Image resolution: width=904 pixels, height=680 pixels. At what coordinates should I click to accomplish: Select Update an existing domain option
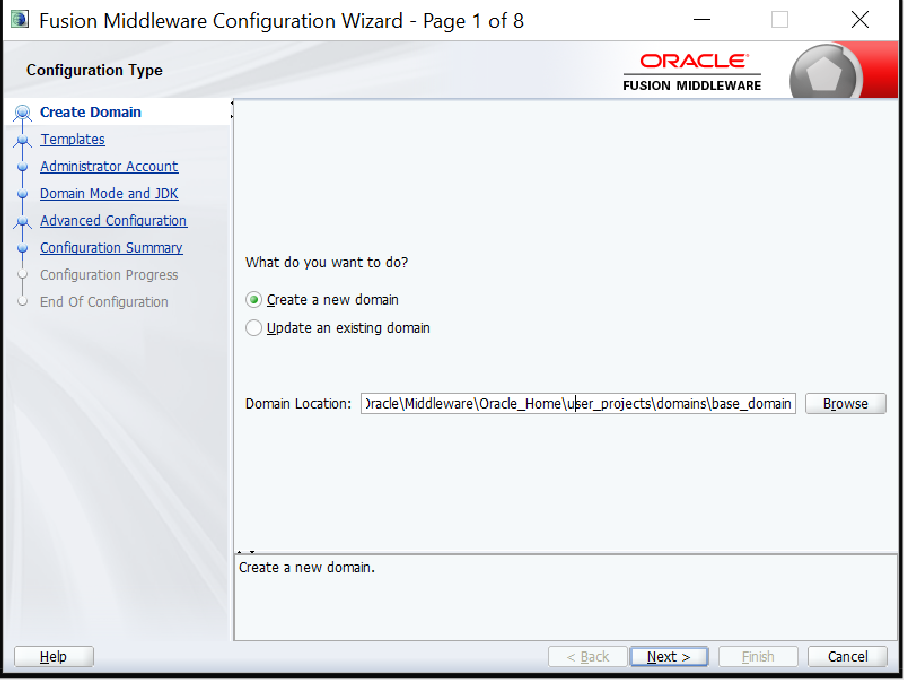pos(254,328)
